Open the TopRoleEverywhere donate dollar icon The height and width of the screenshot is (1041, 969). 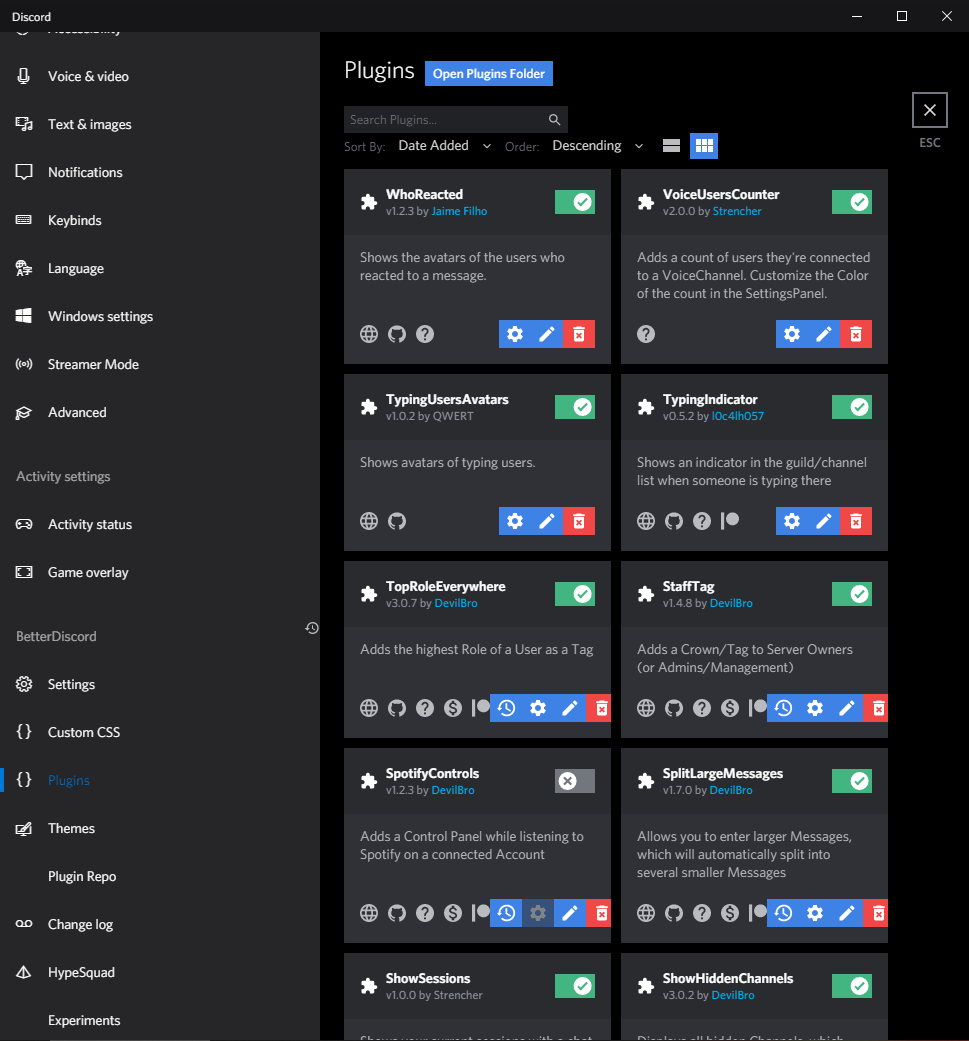(x=453, y=708)
